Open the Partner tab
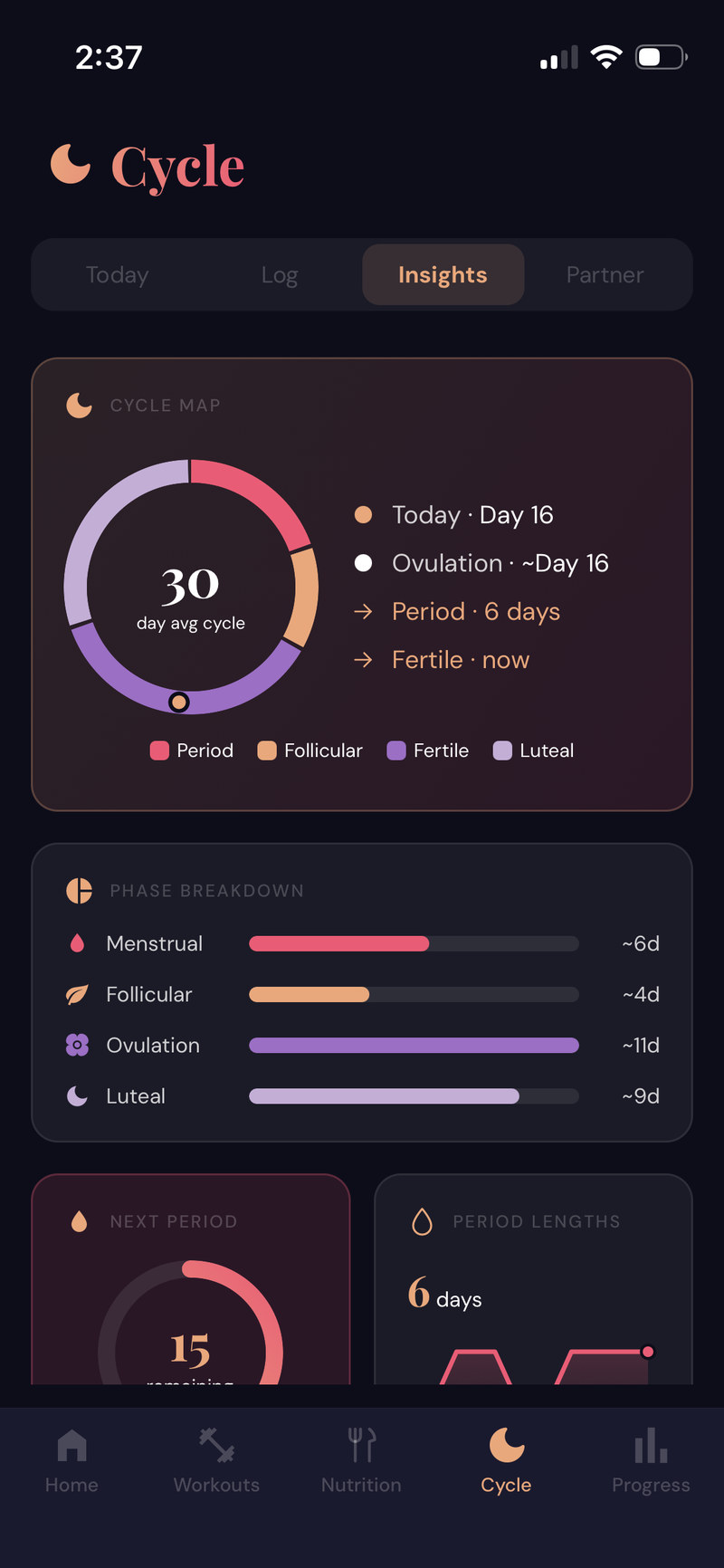The image size is (724, 1568). click(605, 274)
